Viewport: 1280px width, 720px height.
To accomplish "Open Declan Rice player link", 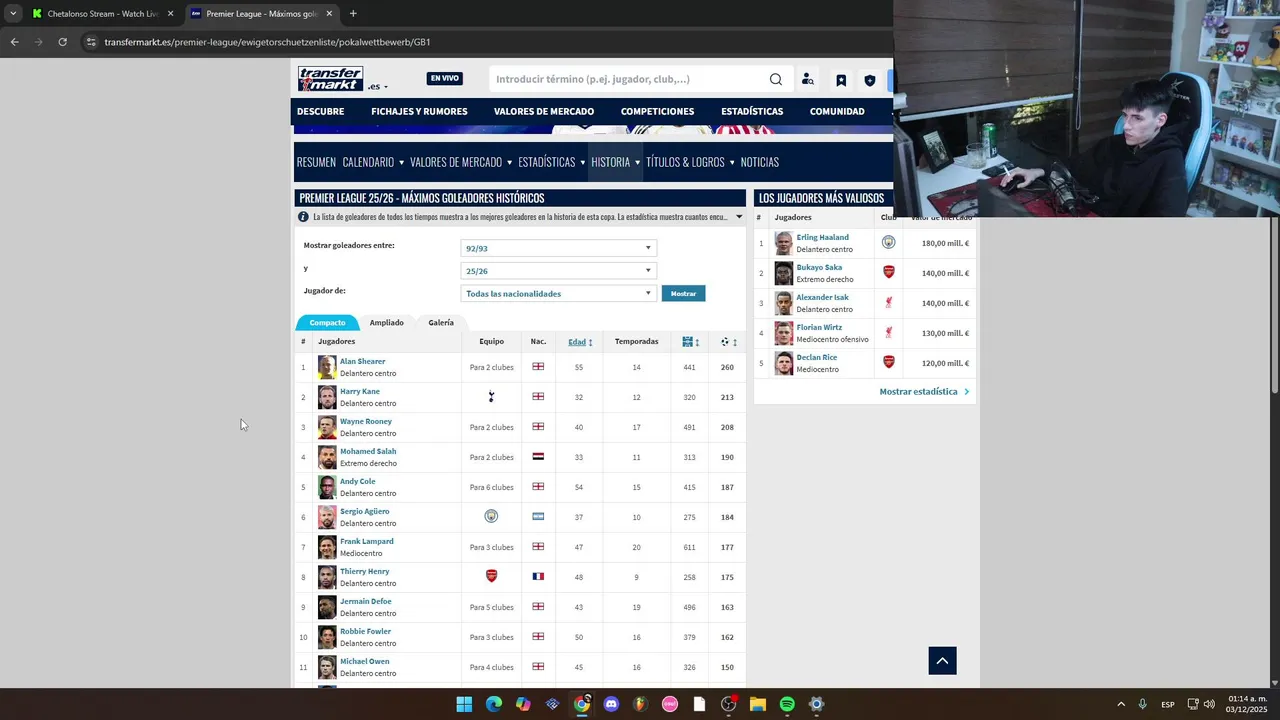I will click(817, 357).
